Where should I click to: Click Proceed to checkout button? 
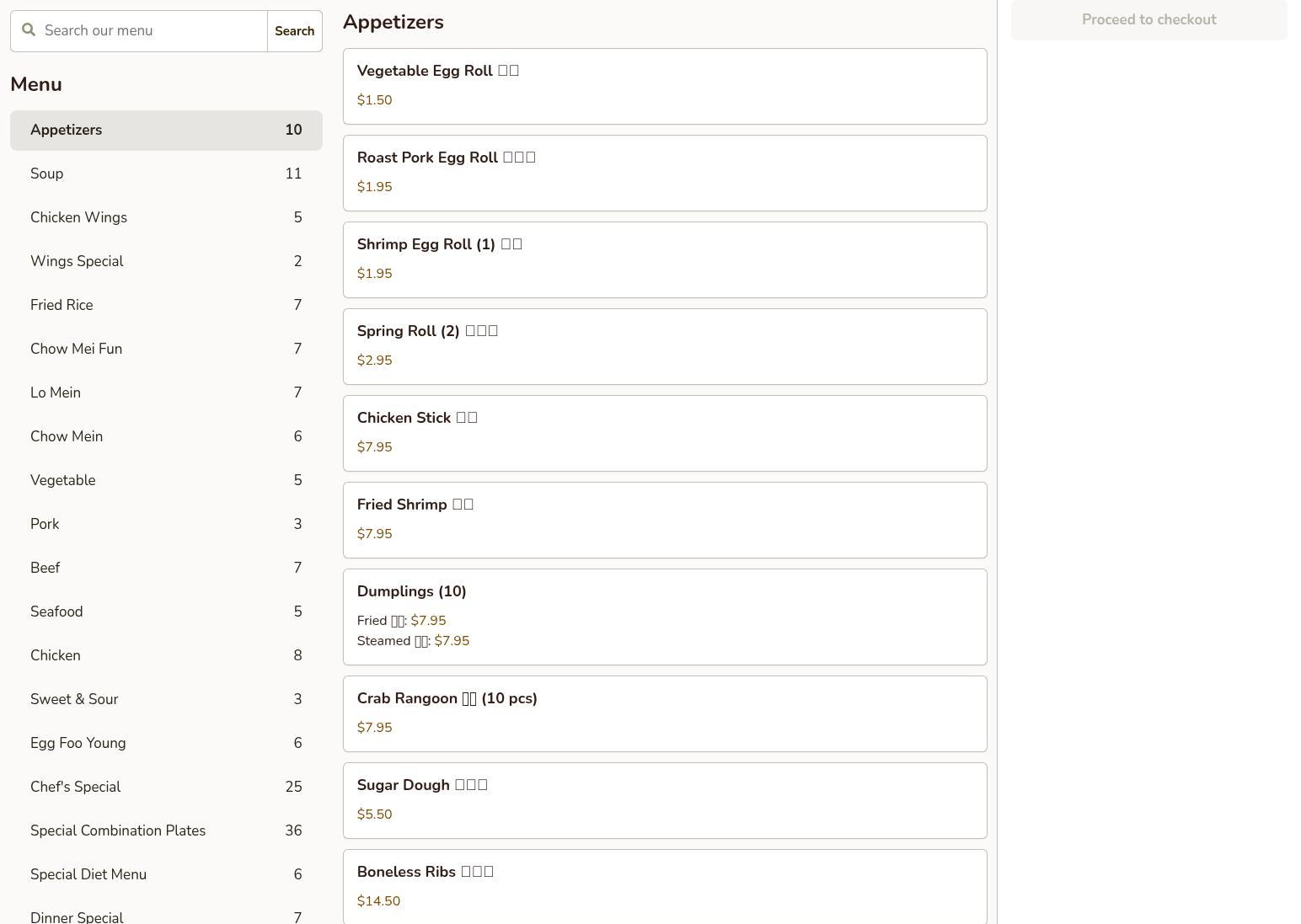(x=1148, y=20)
